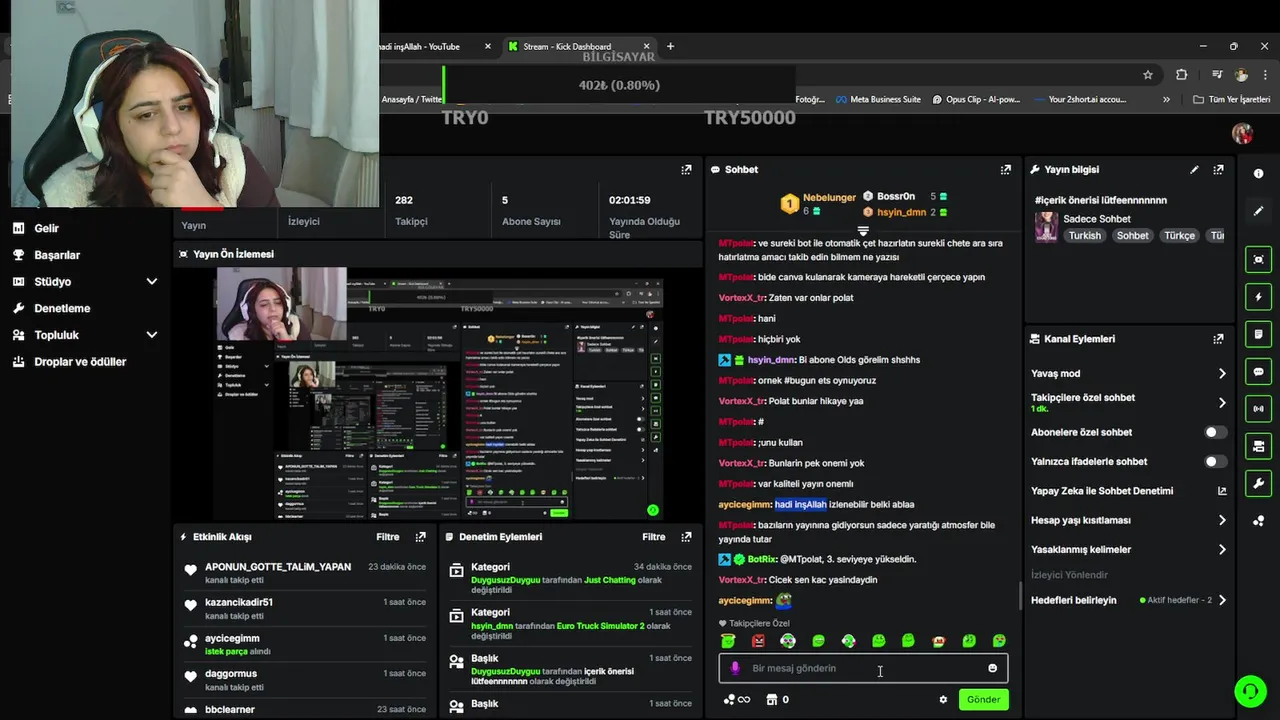Expand Takipçilere özel sohbet settings
The image size is (1280, 720).
pos(1221,403)
